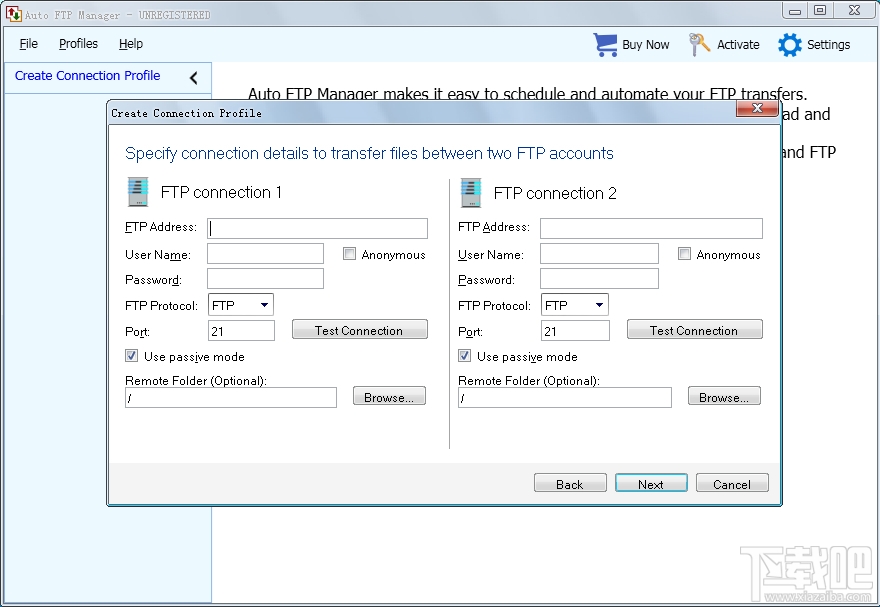Open the Help menu
The width and height of the screenshot is (880, 607).
131,44
